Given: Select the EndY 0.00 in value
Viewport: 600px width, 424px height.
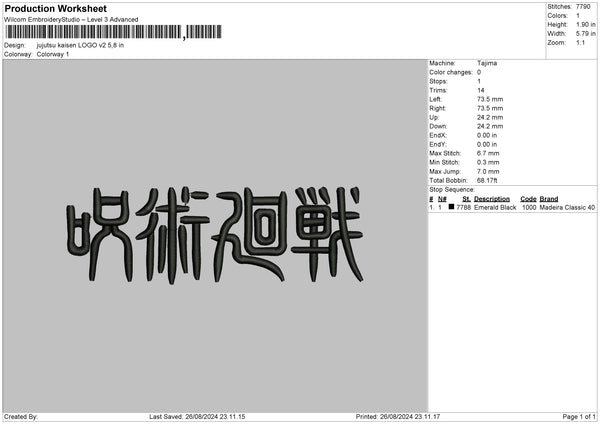Looking at the screenshot, I should [487, 145].
